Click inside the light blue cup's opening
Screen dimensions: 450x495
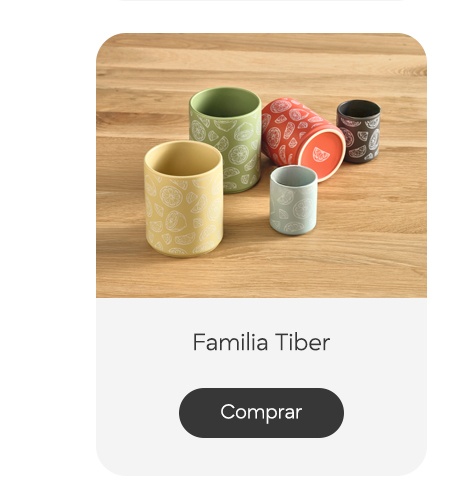pyautogui.click(x=293, y=175)
